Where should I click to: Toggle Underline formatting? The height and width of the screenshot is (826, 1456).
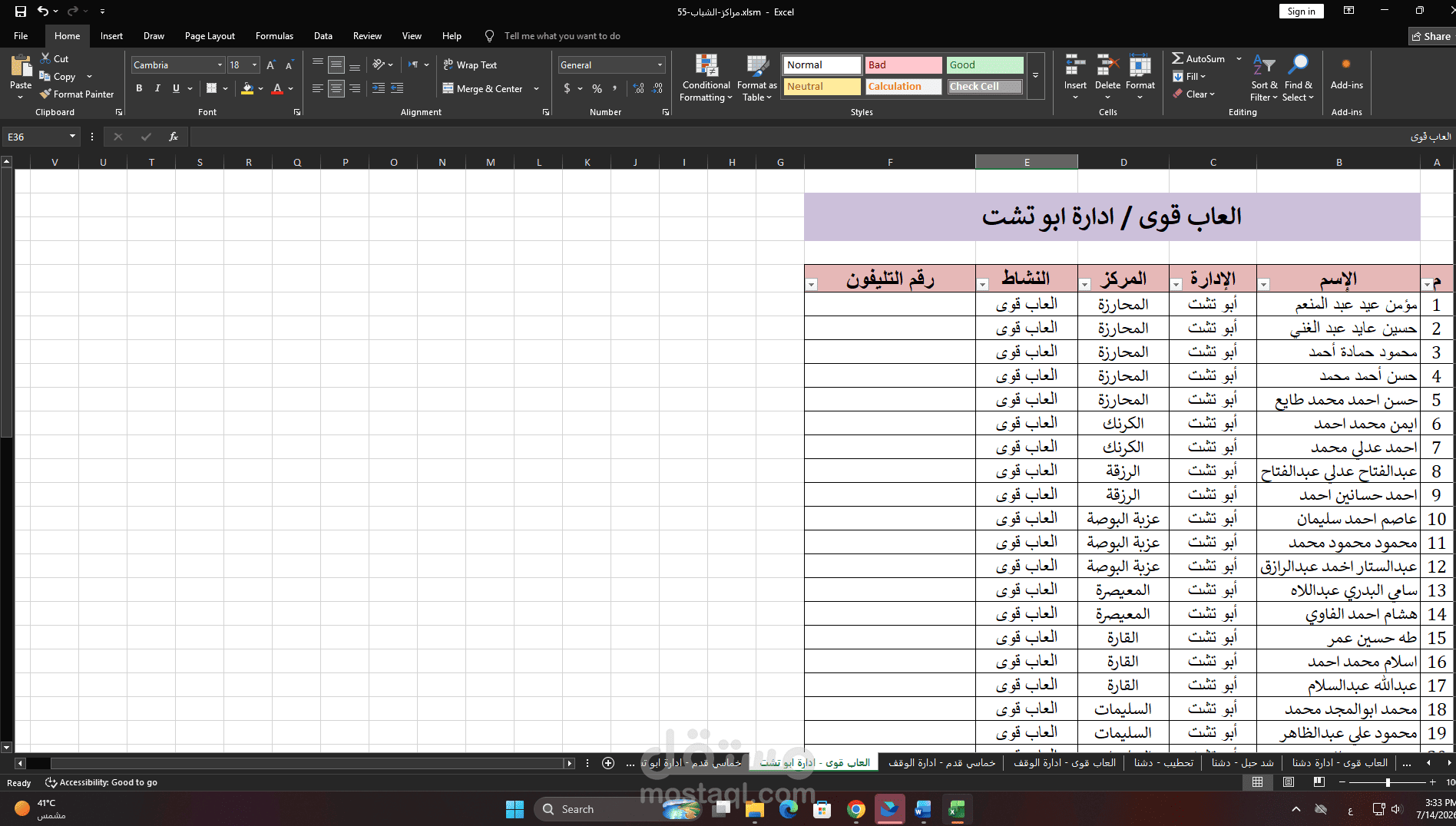176,88
